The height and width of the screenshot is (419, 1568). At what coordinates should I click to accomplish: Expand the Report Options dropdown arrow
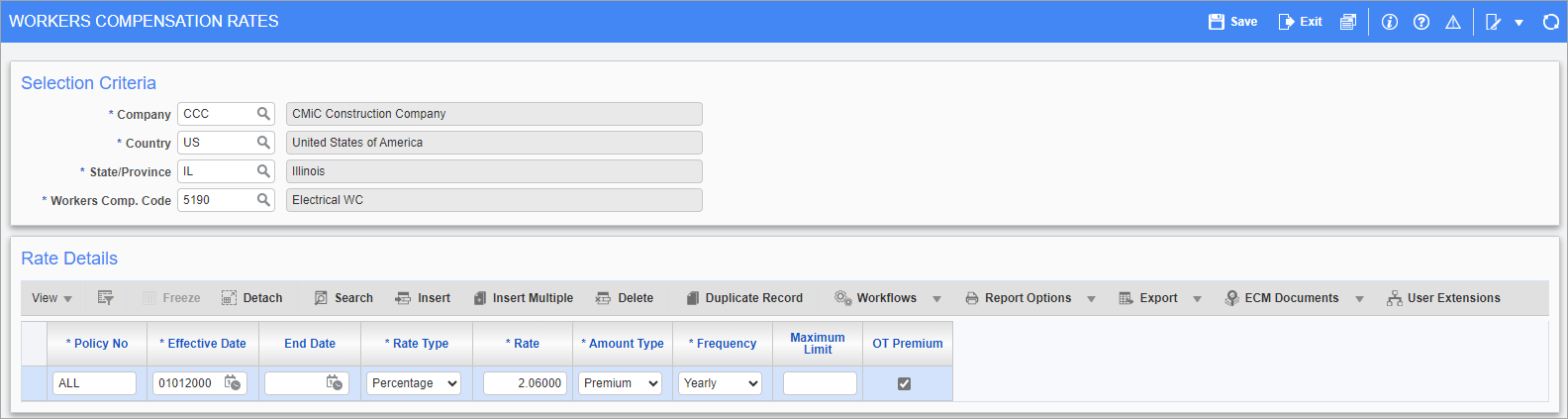coord(1091,299)
